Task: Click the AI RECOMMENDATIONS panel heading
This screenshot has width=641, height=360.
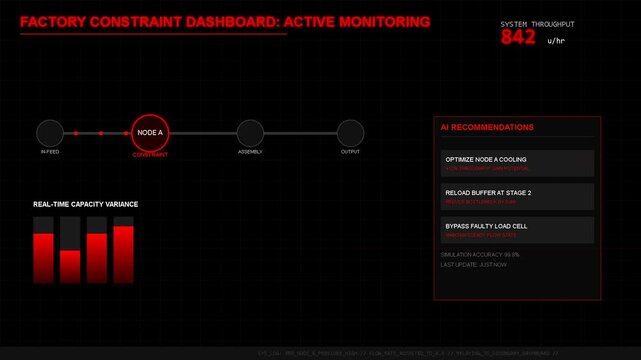Action: click(x=487, y=127)
